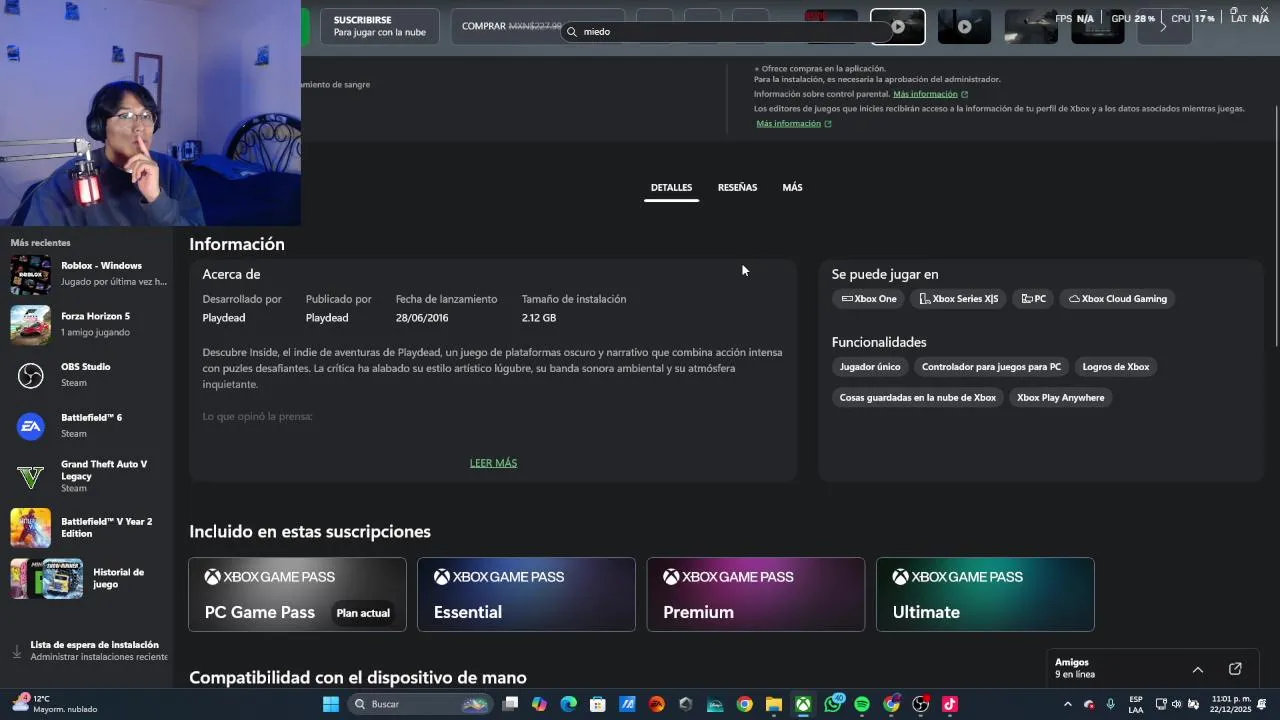Click ESP LAA language indicator
This screenshot has width=1280, height=720.
point(1136,704)
